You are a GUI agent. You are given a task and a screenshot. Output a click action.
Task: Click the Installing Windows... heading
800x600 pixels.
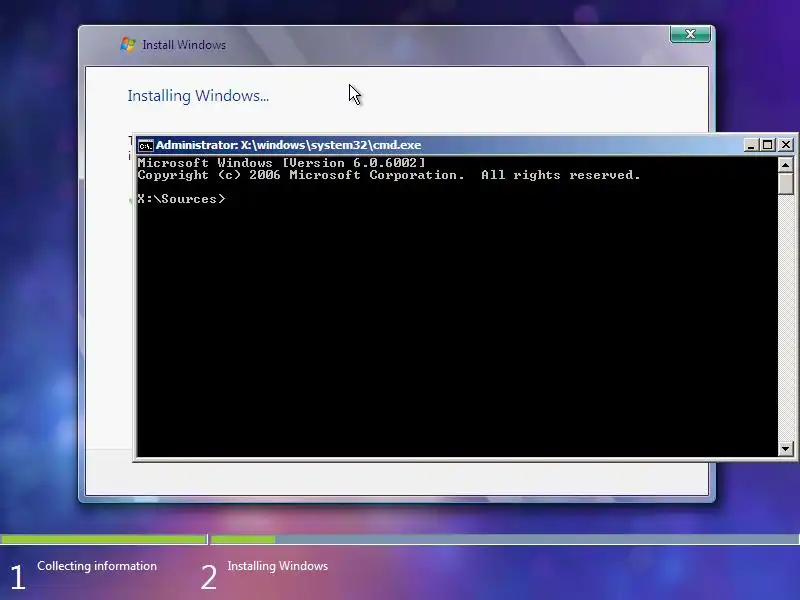[198, 96]
